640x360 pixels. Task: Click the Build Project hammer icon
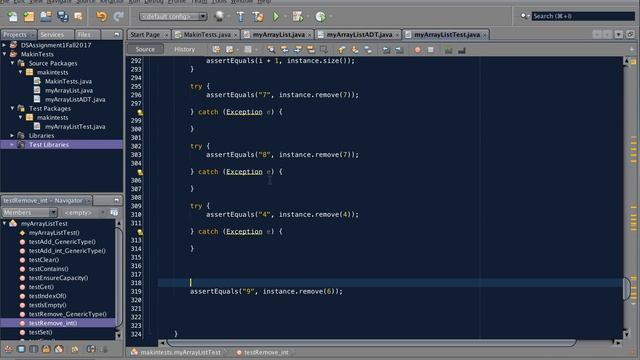tap(240, 16)
